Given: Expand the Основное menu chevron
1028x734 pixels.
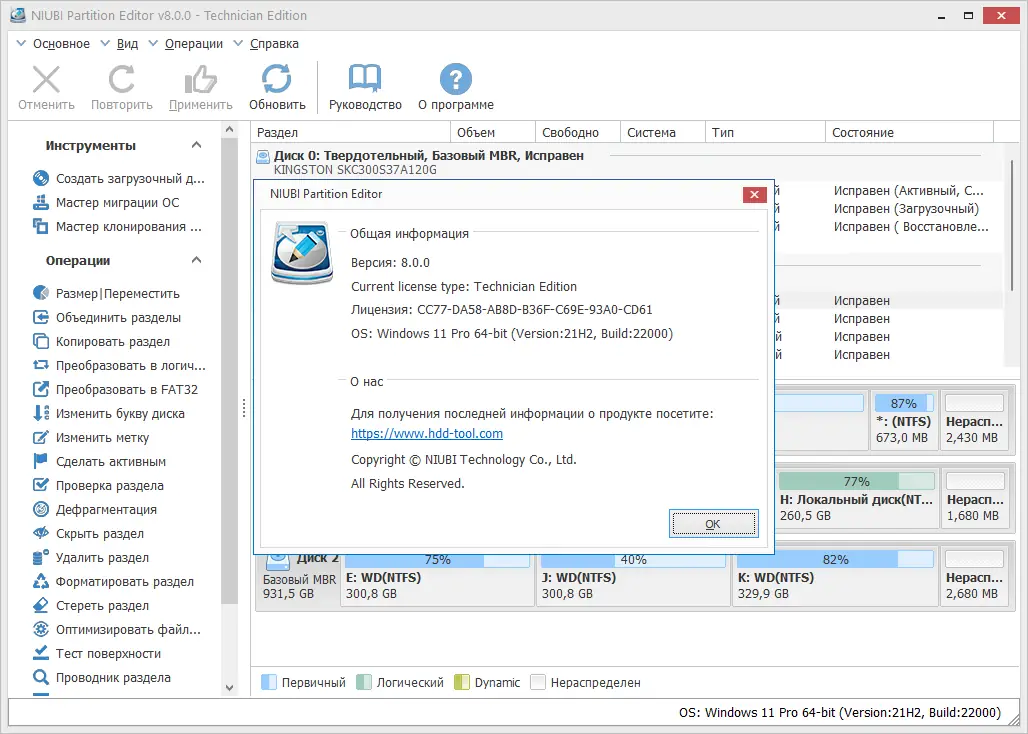Looking at the screenshot, I should [x=20, y=43].
